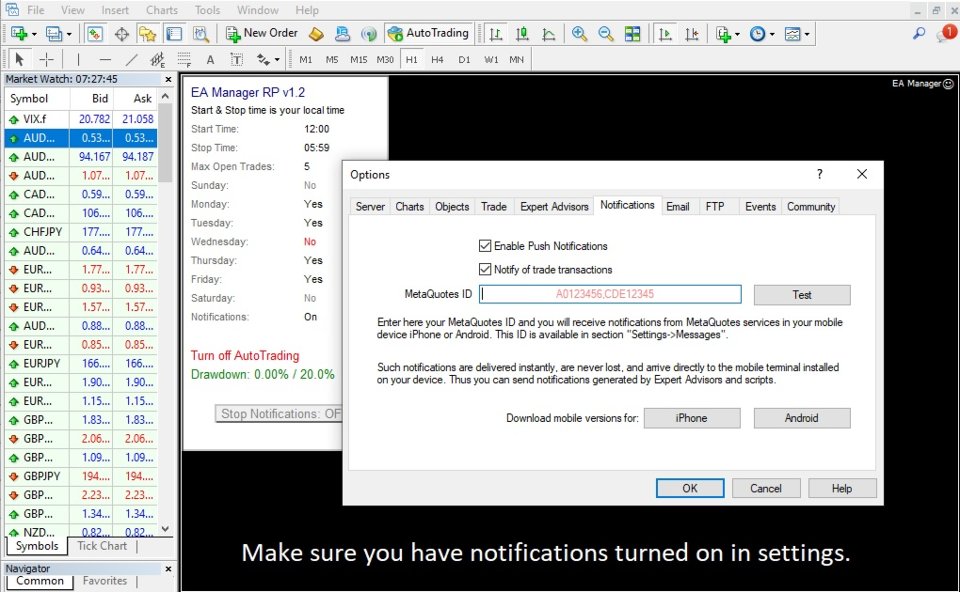Select the equidistant channel tool
This screenshot has width=960, height=592.
(x=157, y=59)
